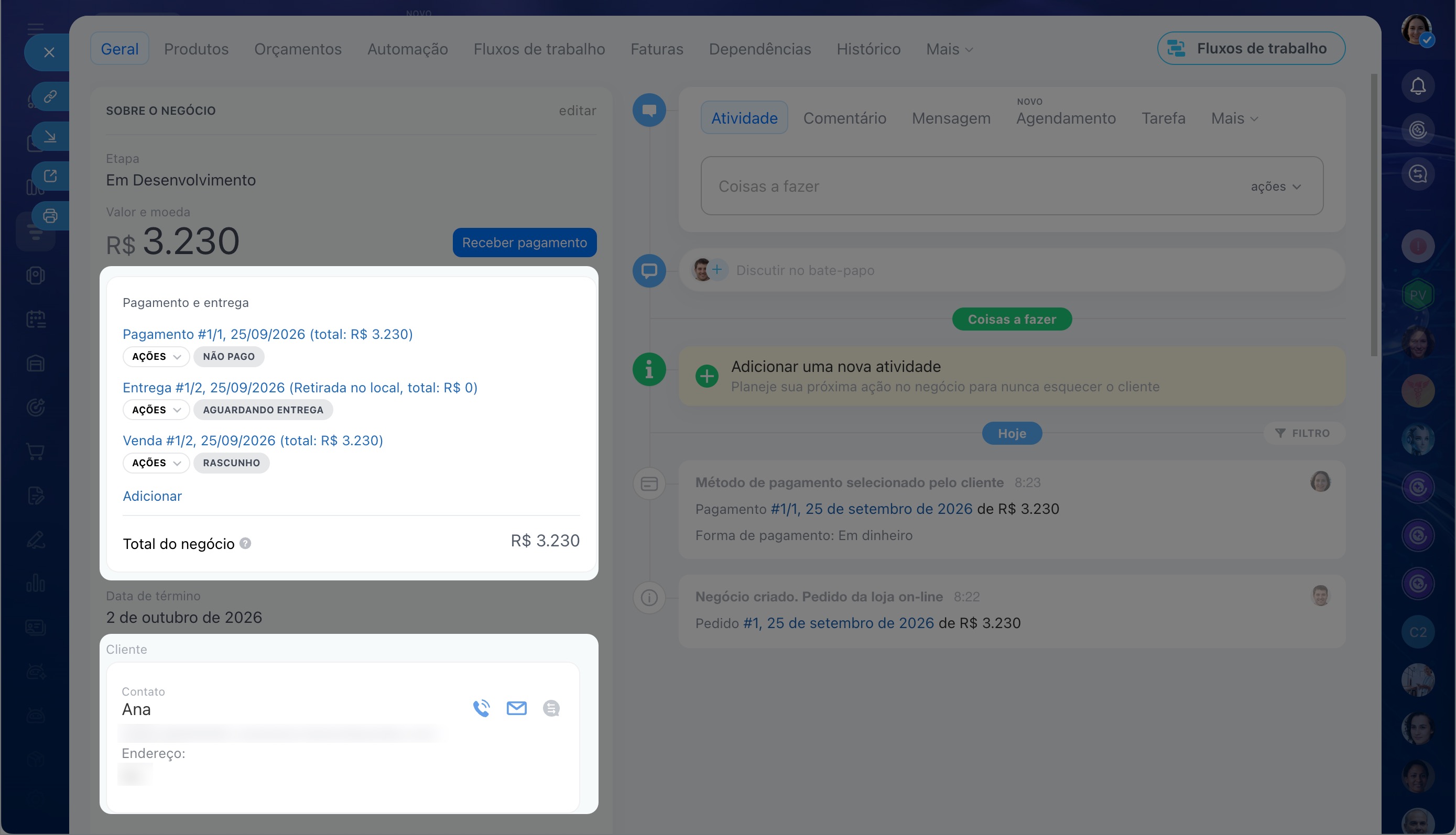
Task: Click the Receber pagamento button
Action: tap(524, 243)
